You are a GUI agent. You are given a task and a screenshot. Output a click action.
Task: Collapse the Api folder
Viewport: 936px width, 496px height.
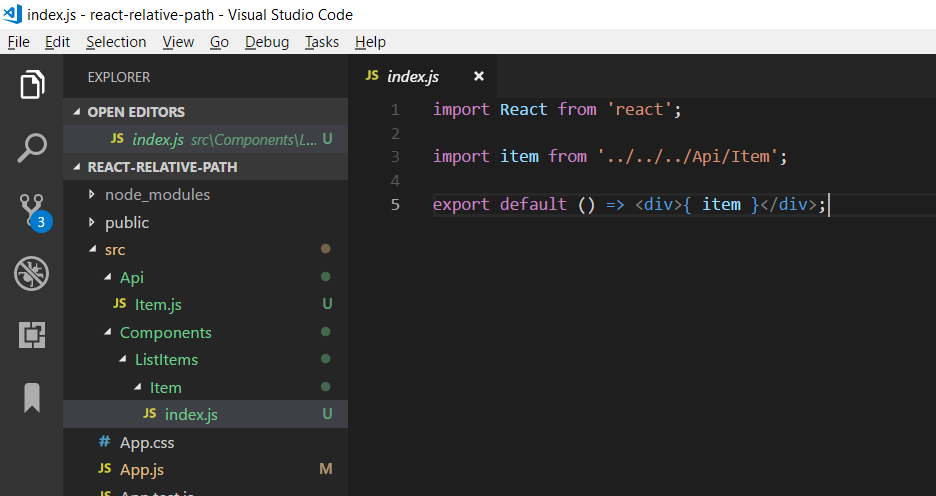(x=107, y=277)
